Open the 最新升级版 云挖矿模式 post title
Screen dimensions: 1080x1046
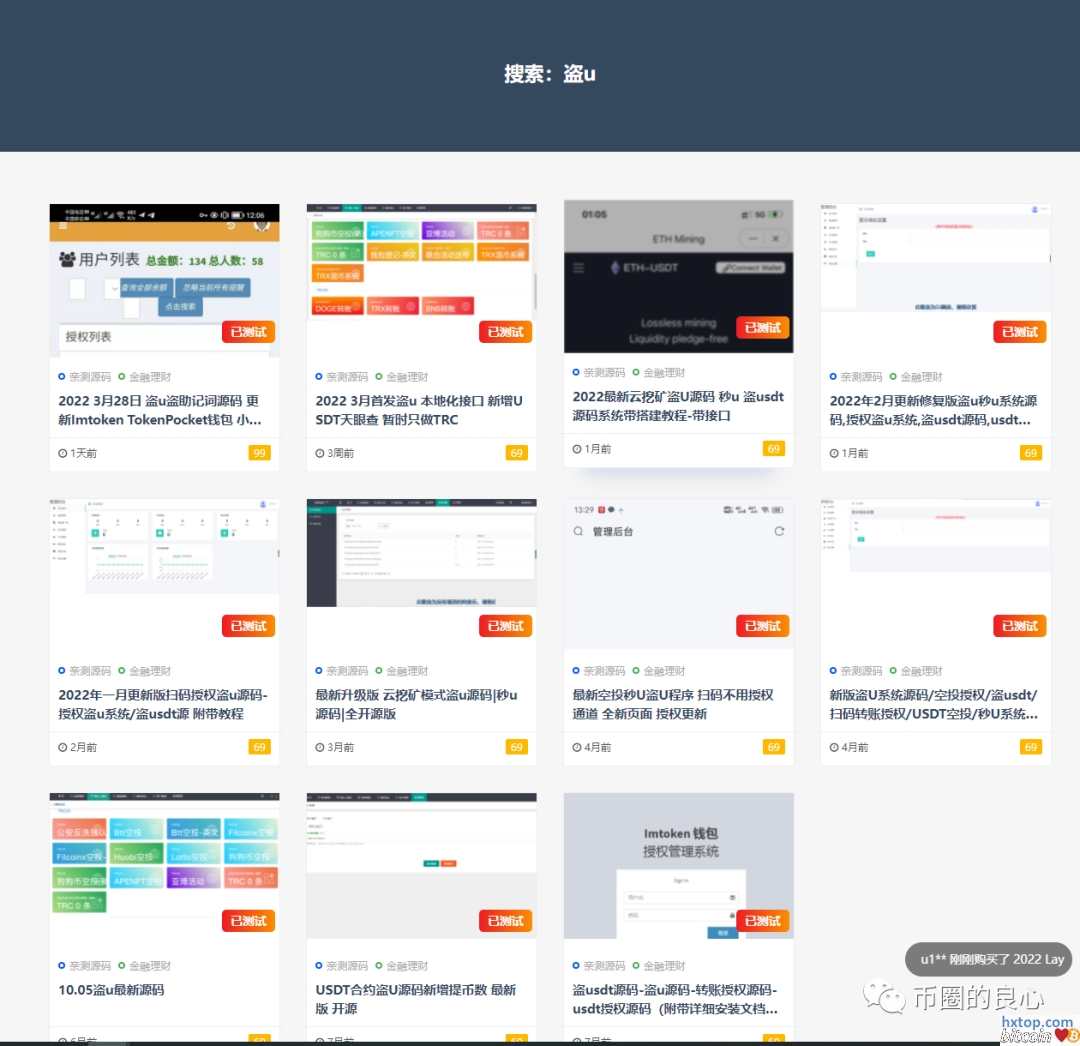(x=419, y=704)
